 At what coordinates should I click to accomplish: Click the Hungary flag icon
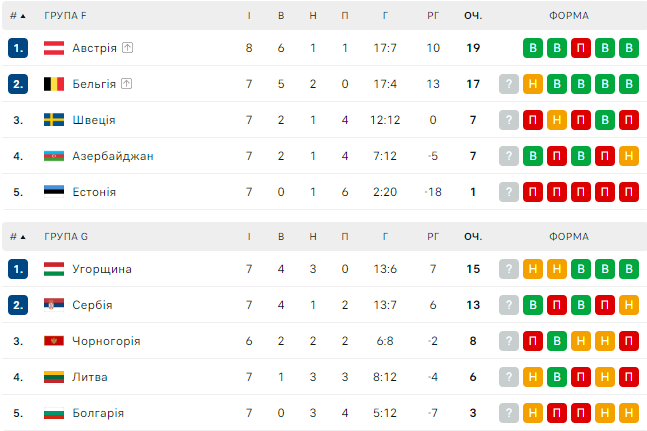(54, 269)
